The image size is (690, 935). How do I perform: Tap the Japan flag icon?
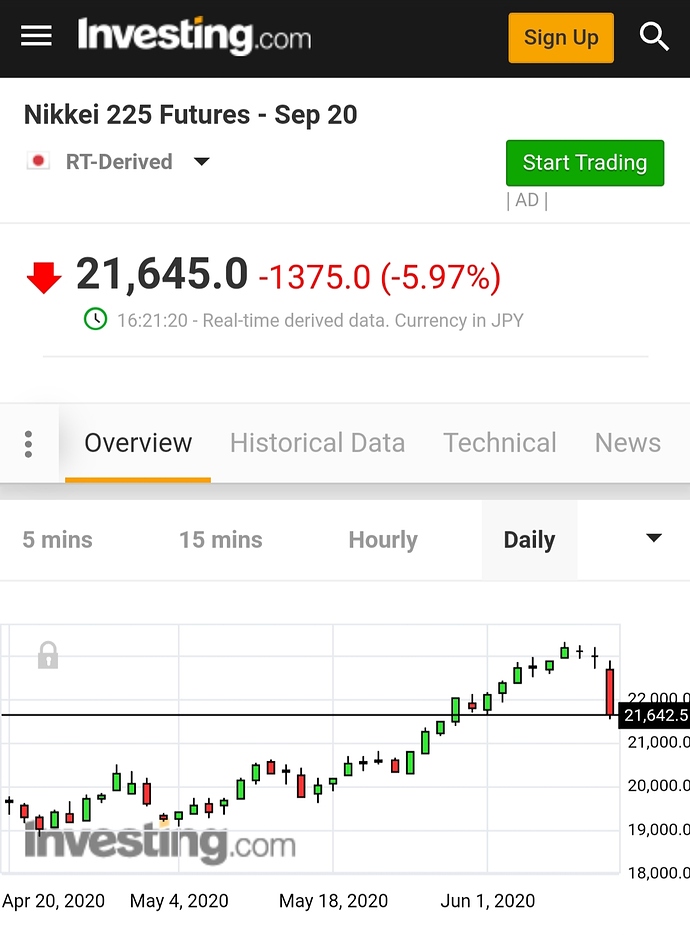(38, 161)
